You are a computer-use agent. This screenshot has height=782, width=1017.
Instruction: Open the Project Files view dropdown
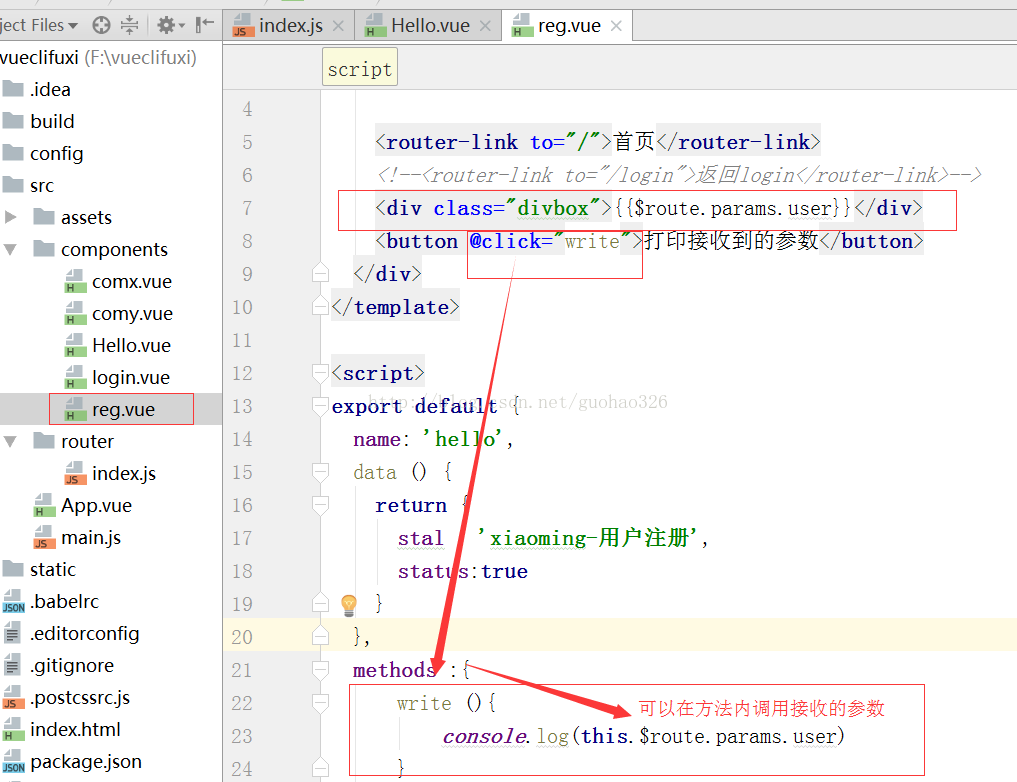tap(39, 25)
